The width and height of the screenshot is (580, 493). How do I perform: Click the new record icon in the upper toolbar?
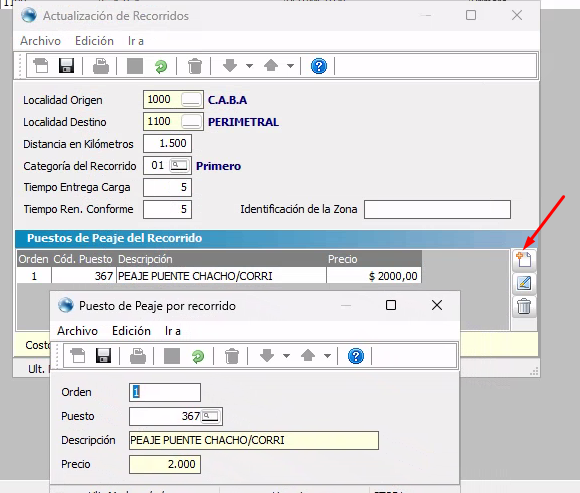click(x=41, y=66)
